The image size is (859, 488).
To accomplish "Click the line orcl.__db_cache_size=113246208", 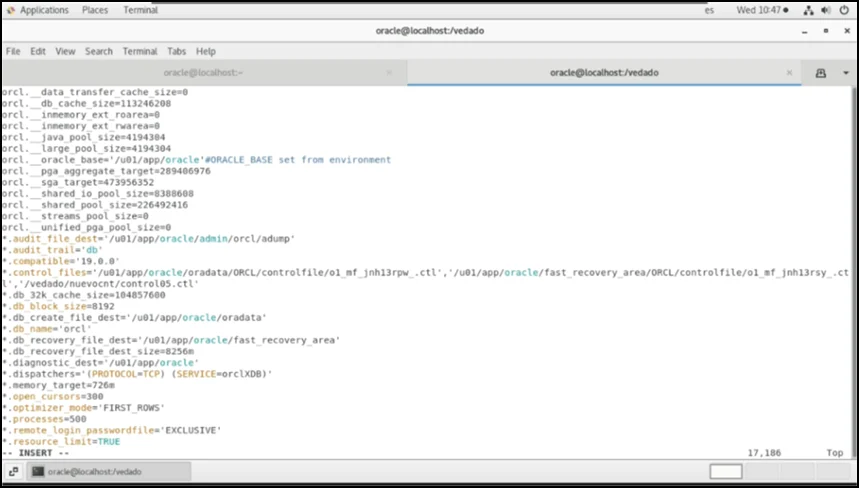I will tap(87, 104).
